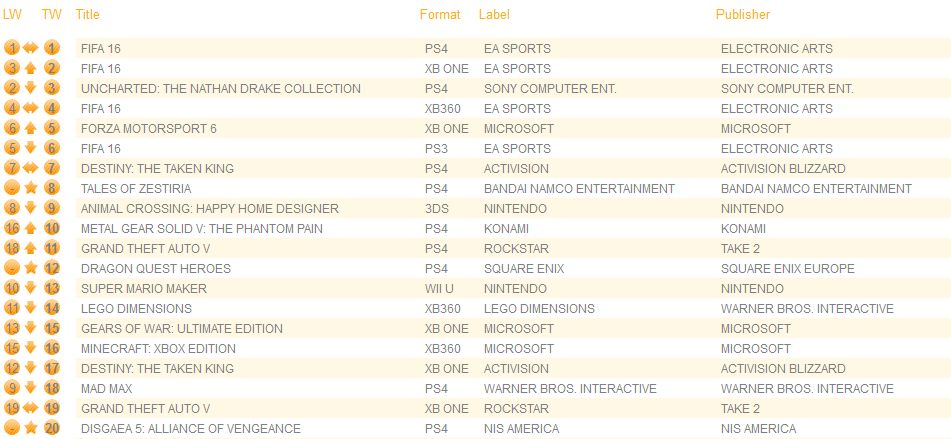This screenshot has width=951, height=439.
Task: Select the Mad Max title
Action: point(107,389)
